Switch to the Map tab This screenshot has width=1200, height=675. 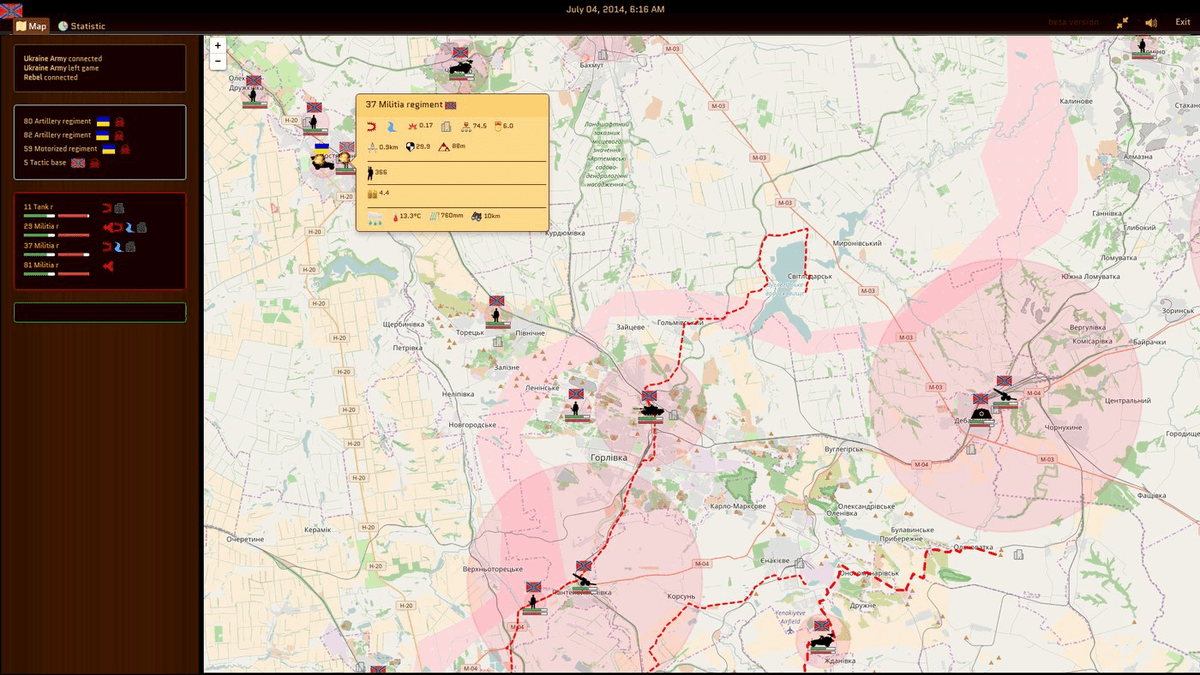coord(32,26)
